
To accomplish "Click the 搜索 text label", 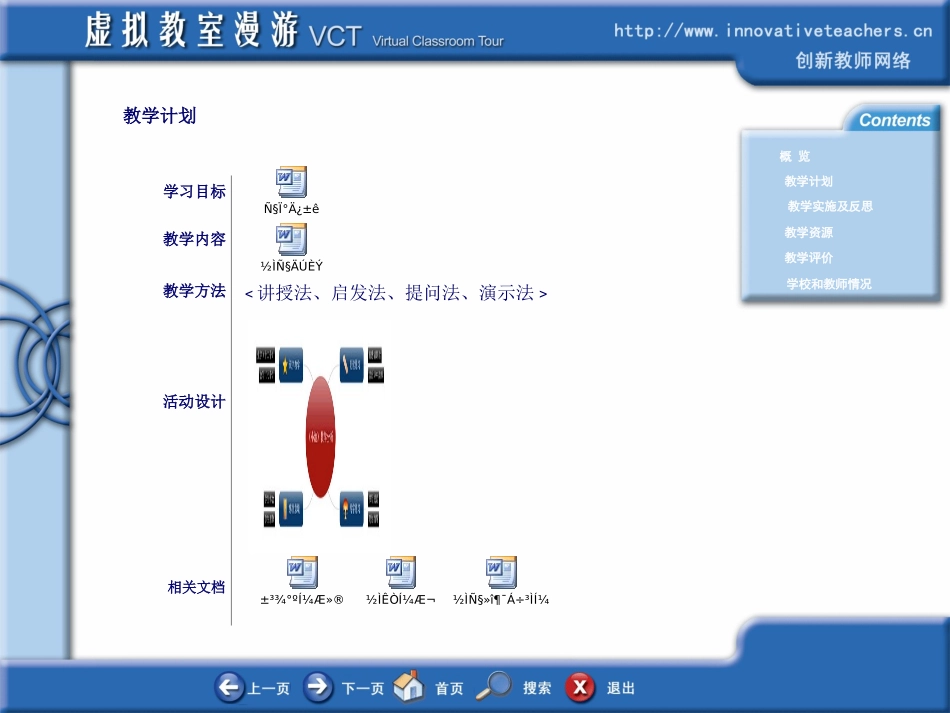I will [x=537, y=688].
